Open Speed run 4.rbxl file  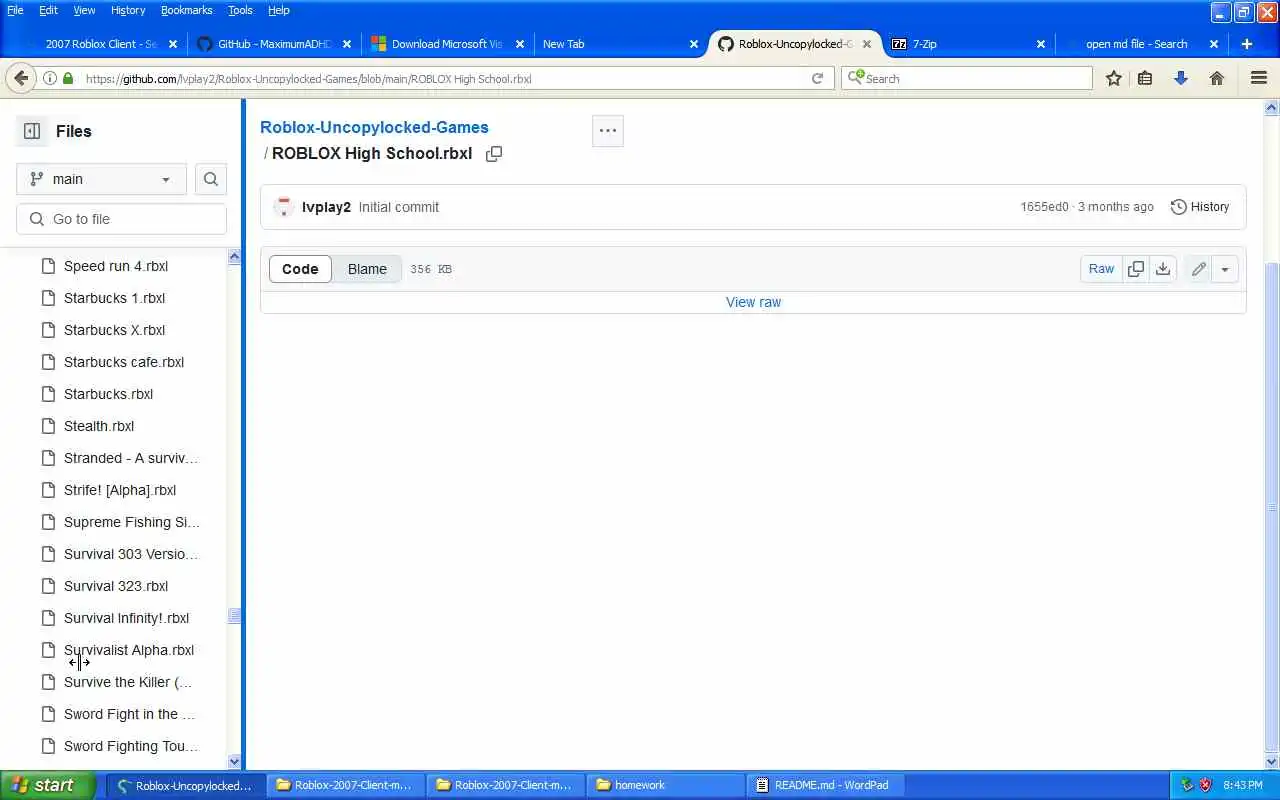coord(116,266)
